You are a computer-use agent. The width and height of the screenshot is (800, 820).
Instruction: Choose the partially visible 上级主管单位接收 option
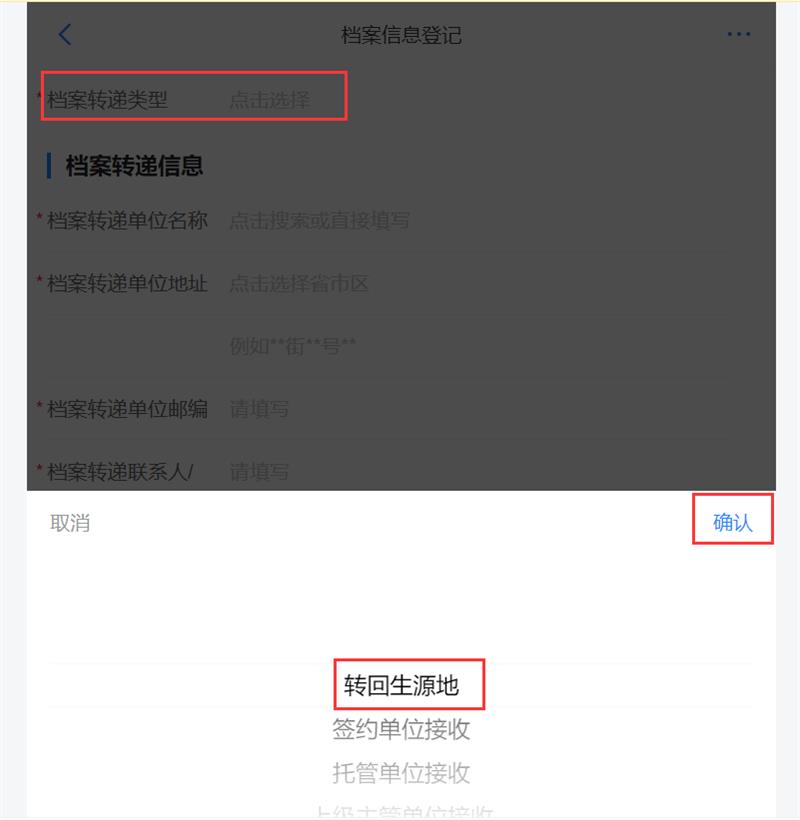[x=404, y=812]
